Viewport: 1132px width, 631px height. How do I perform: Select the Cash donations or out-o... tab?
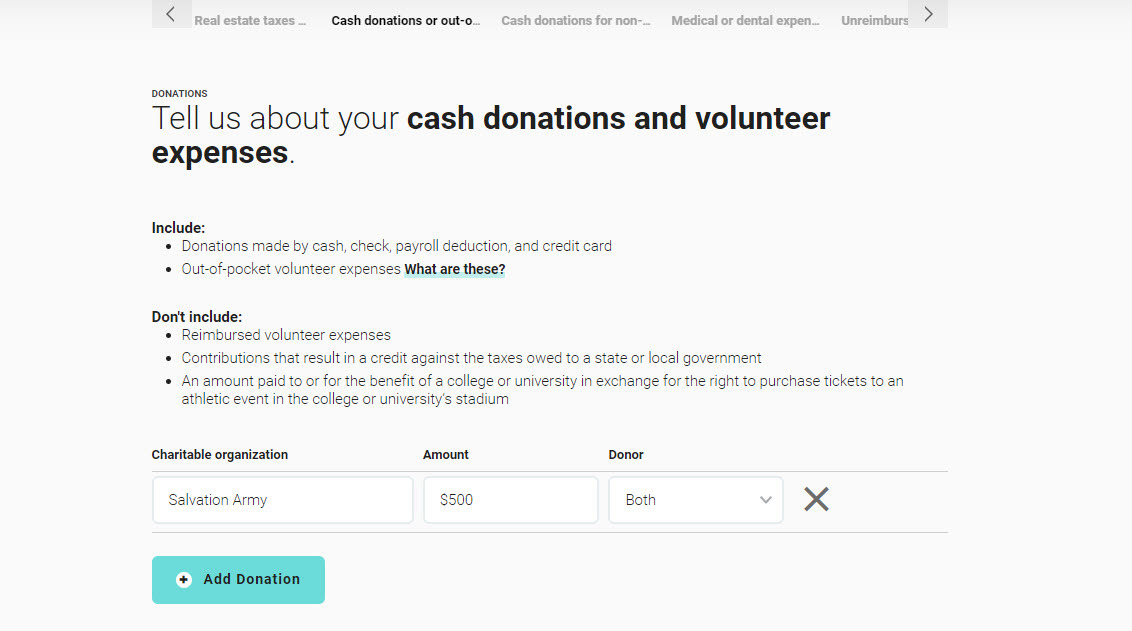coord(406,21)
